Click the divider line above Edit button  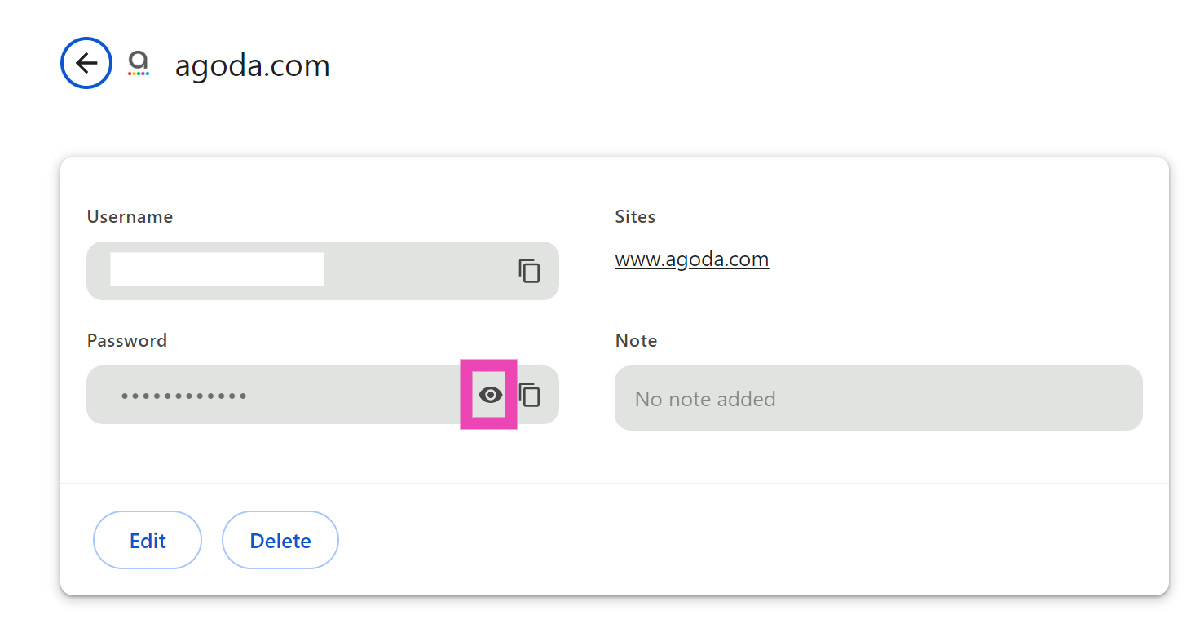[614, 484]
